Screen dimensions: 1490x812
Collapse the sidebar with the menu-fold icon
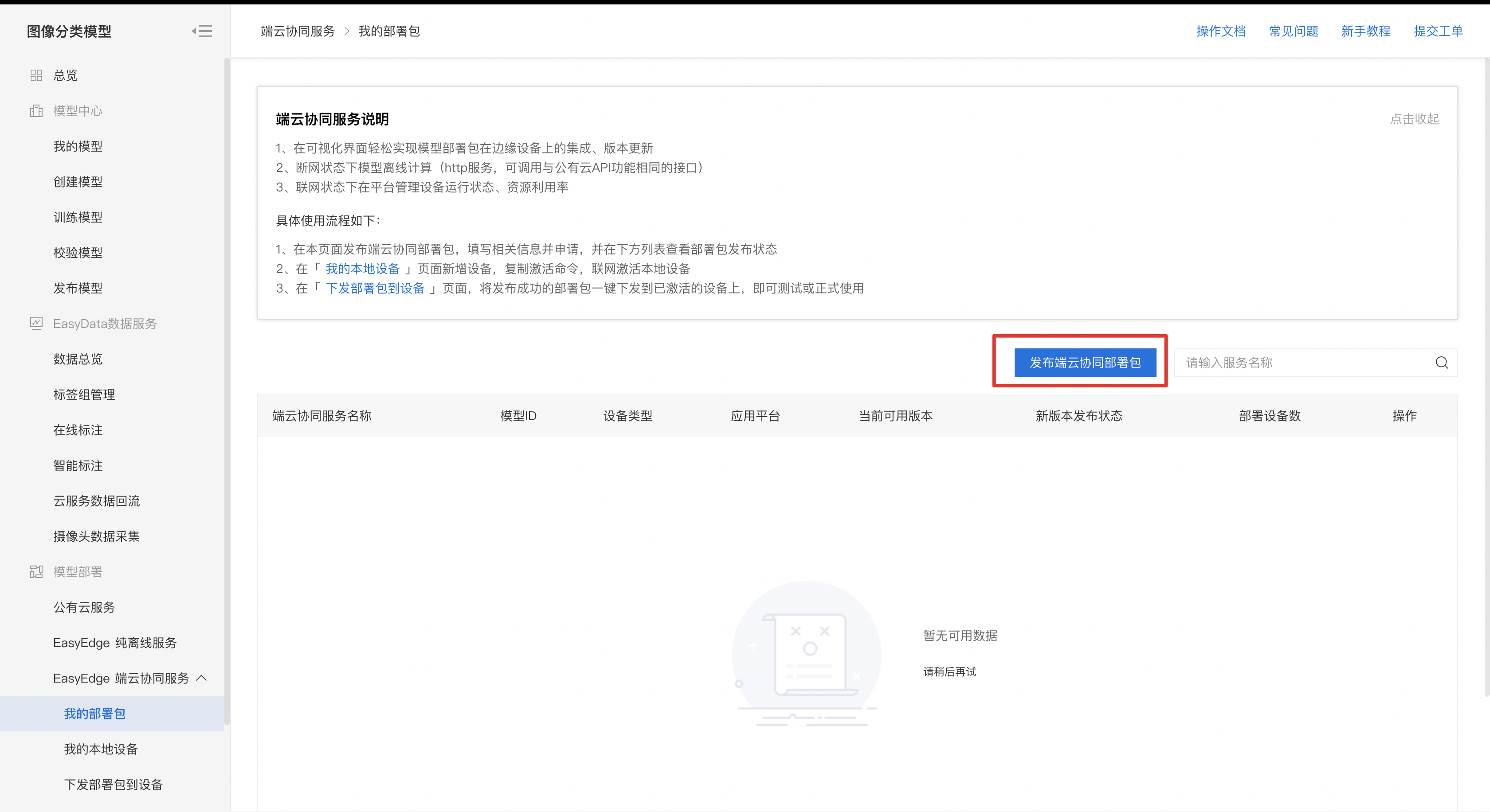pyautogui.click(x=202, y=31)
